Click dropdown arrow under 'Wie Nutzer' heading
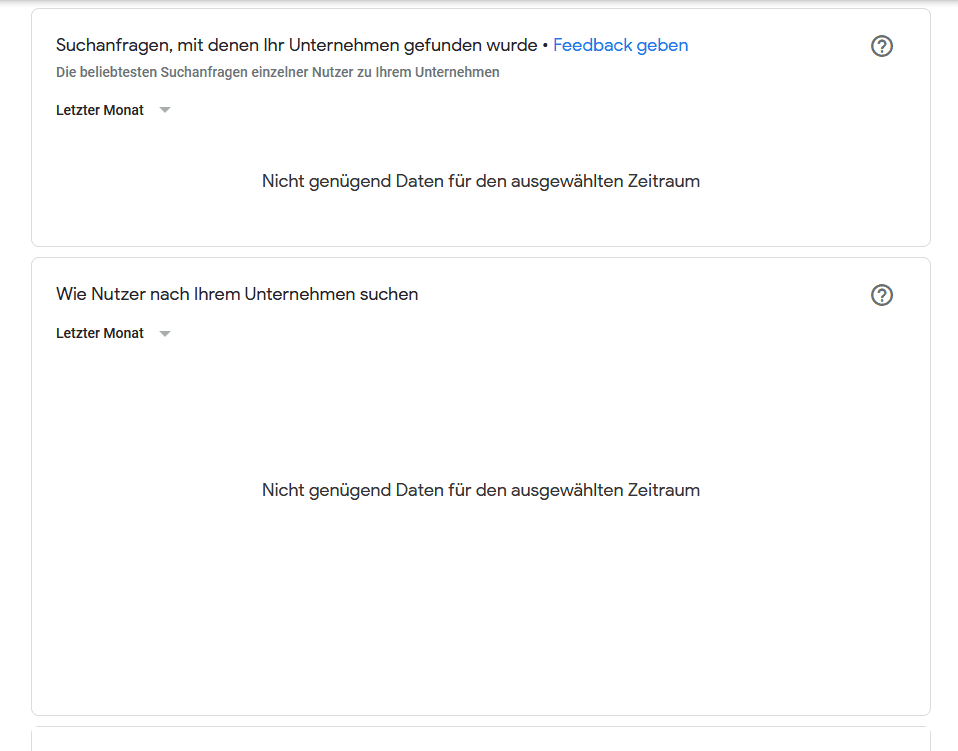This screenshot has height=751, width=958. (x=165, y=333)
